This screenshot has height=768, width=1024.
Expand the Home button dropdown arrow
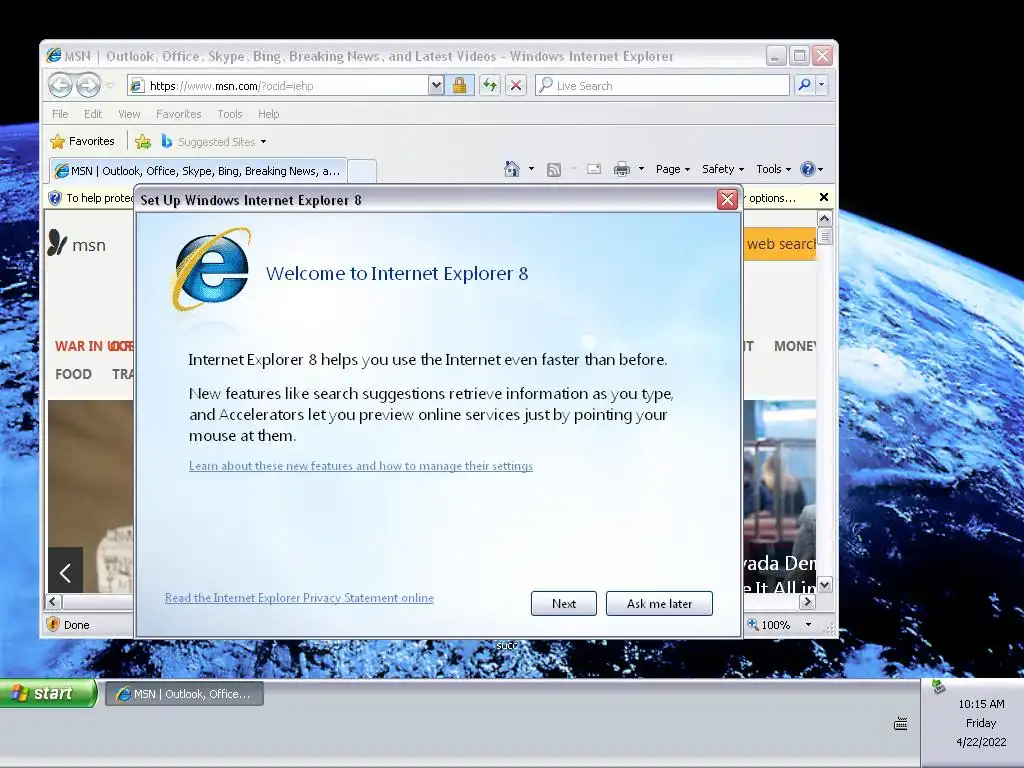tap(531, 169)
